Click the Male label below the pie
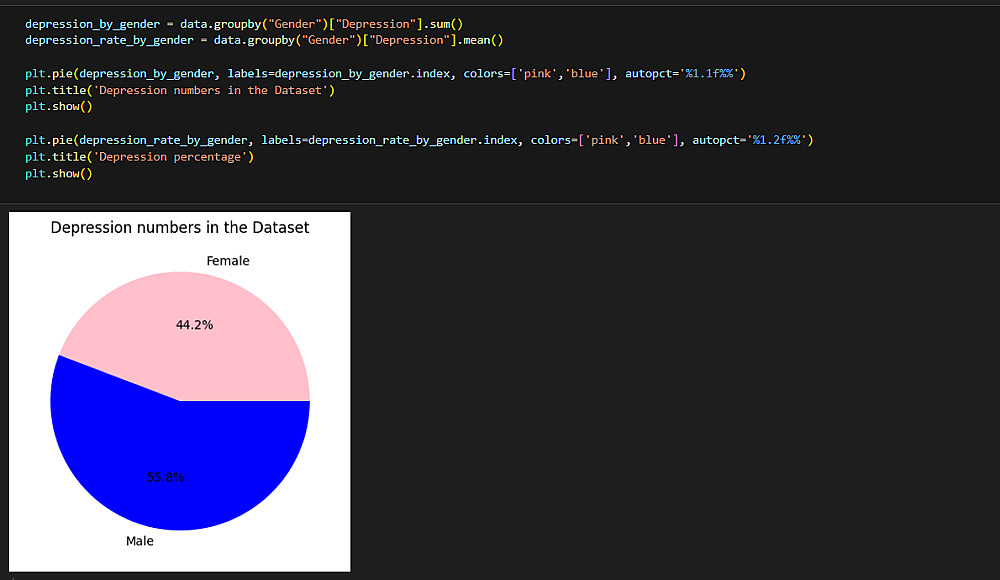 pyautogui.click(x=140, y=541)
